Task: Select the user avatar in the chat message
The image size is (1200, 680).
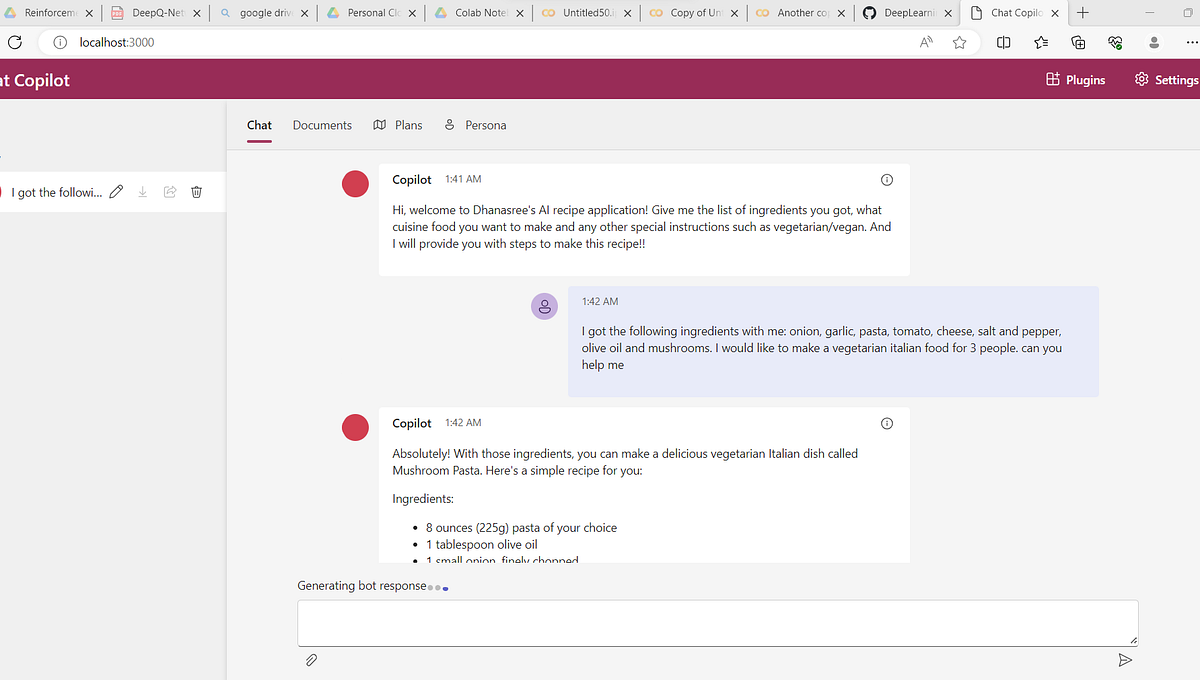Action: click(x=544, y=305)
